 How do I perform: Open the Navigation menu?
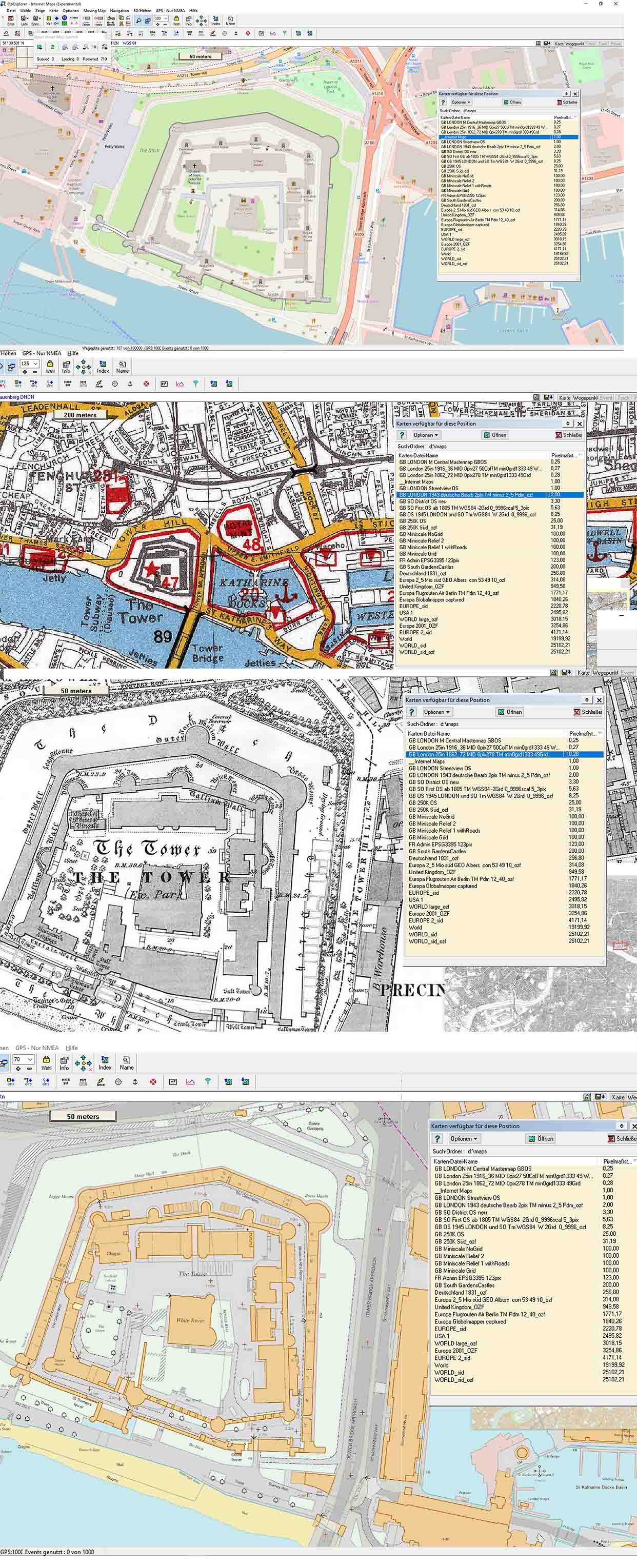point(120,10)
